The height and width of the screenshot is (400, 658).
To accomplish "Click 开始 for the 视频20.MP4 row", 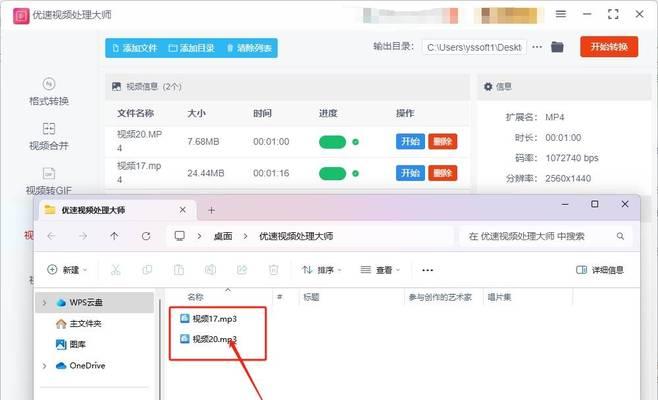I will (x=410, y=141).
